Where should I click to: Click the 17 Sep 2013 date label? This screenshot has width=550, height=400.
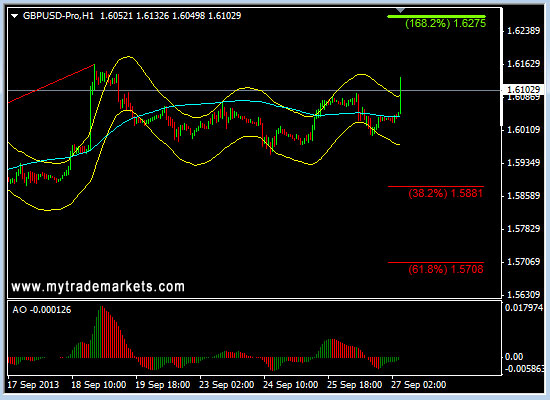tap(33, 385)
